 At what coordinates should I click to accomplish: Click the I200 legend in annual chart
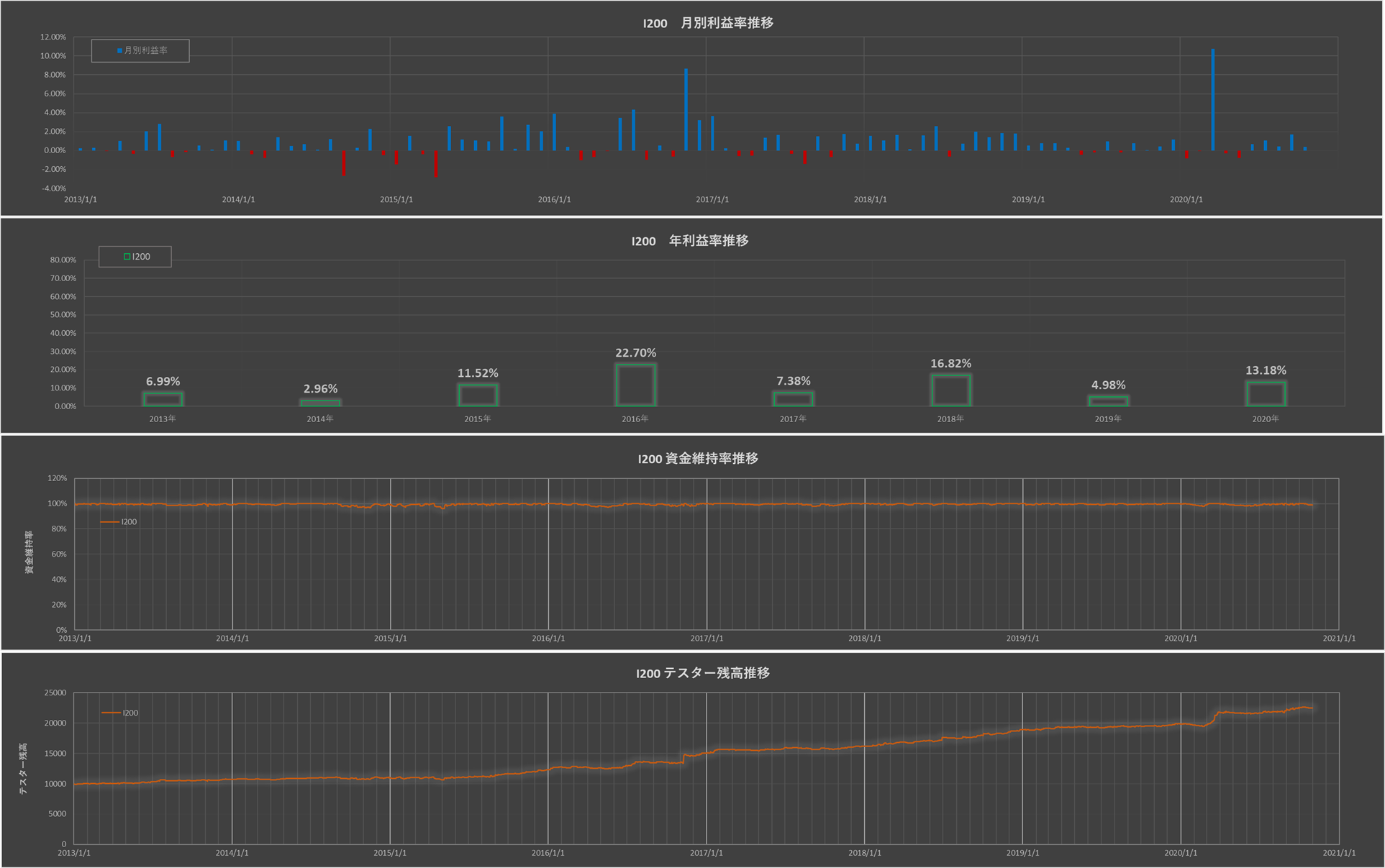click(135, 257)
